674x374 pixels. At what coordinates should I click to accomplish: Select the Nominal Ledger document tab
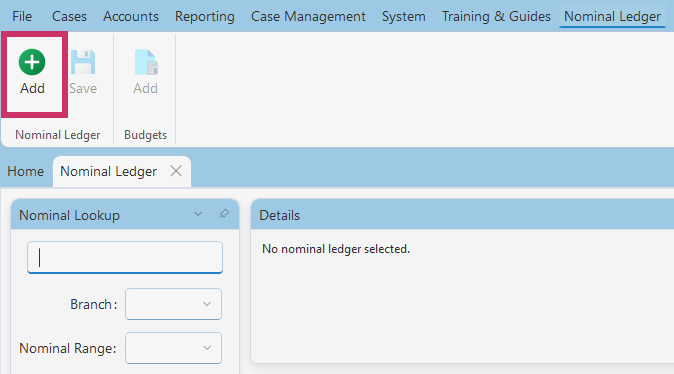(x=109, y=171)
